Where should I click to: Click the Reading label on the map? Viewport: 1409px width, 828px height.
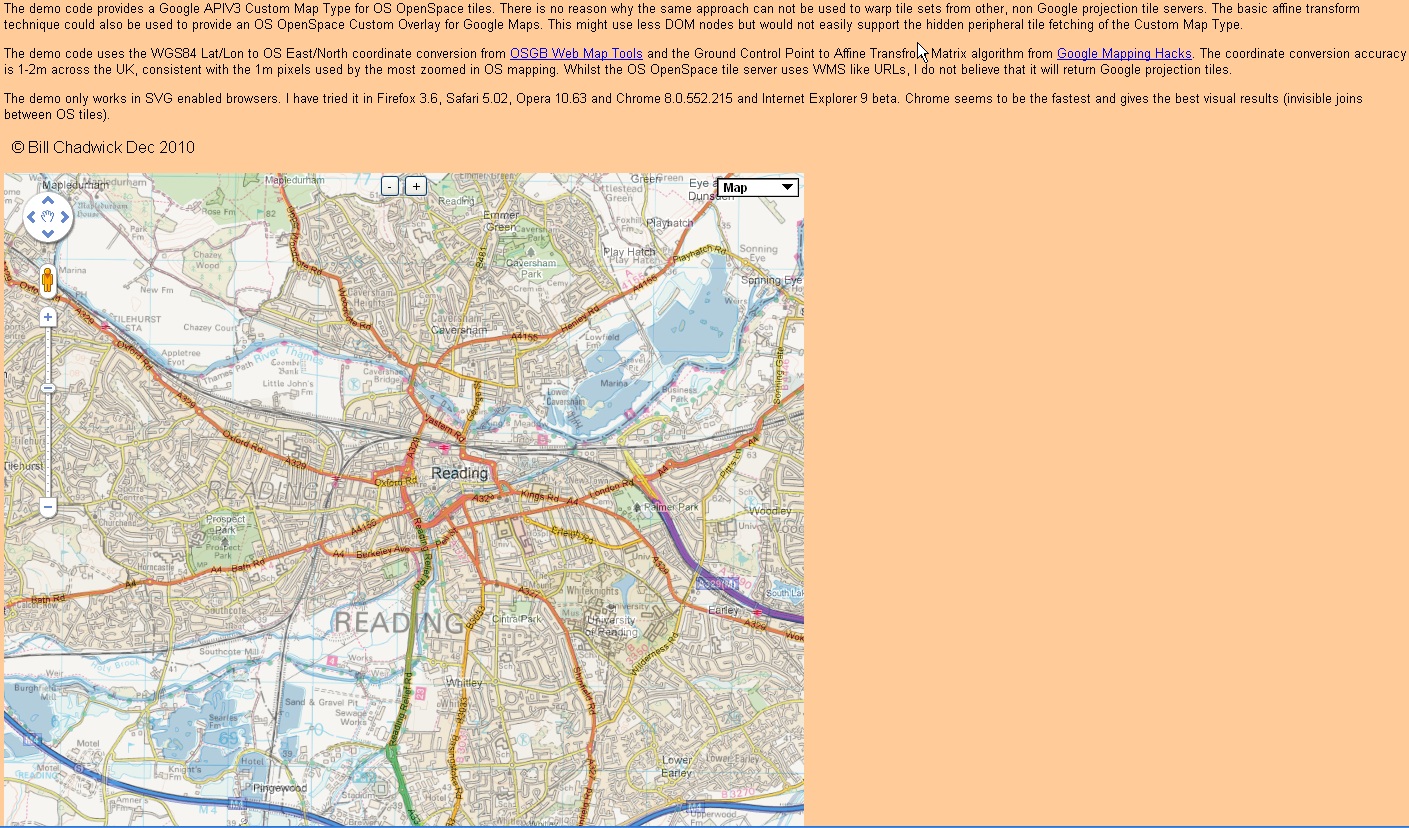click(460, 472)
